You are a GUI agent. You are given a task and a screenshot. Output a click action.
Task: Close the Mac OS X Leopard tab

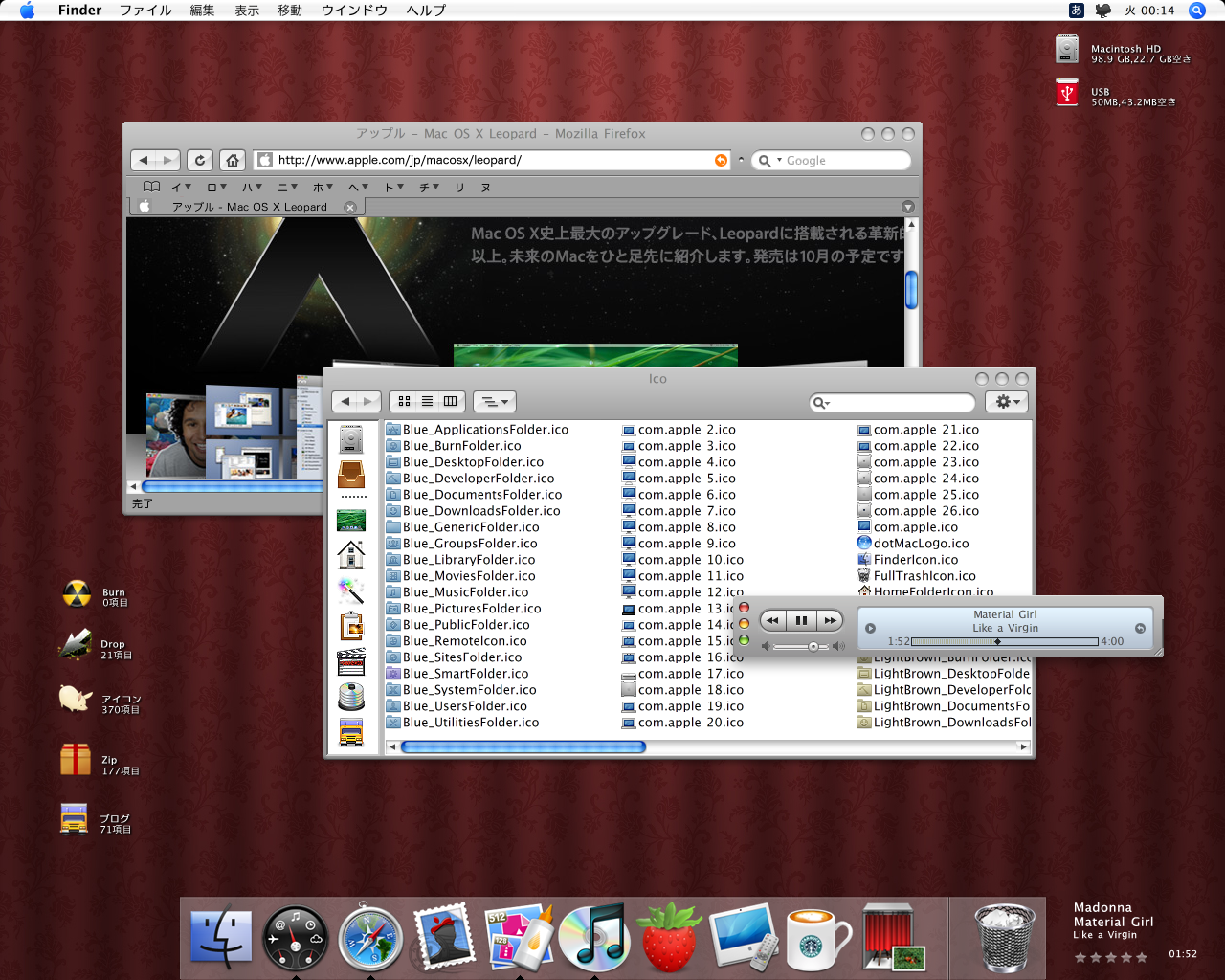point(350,207)
